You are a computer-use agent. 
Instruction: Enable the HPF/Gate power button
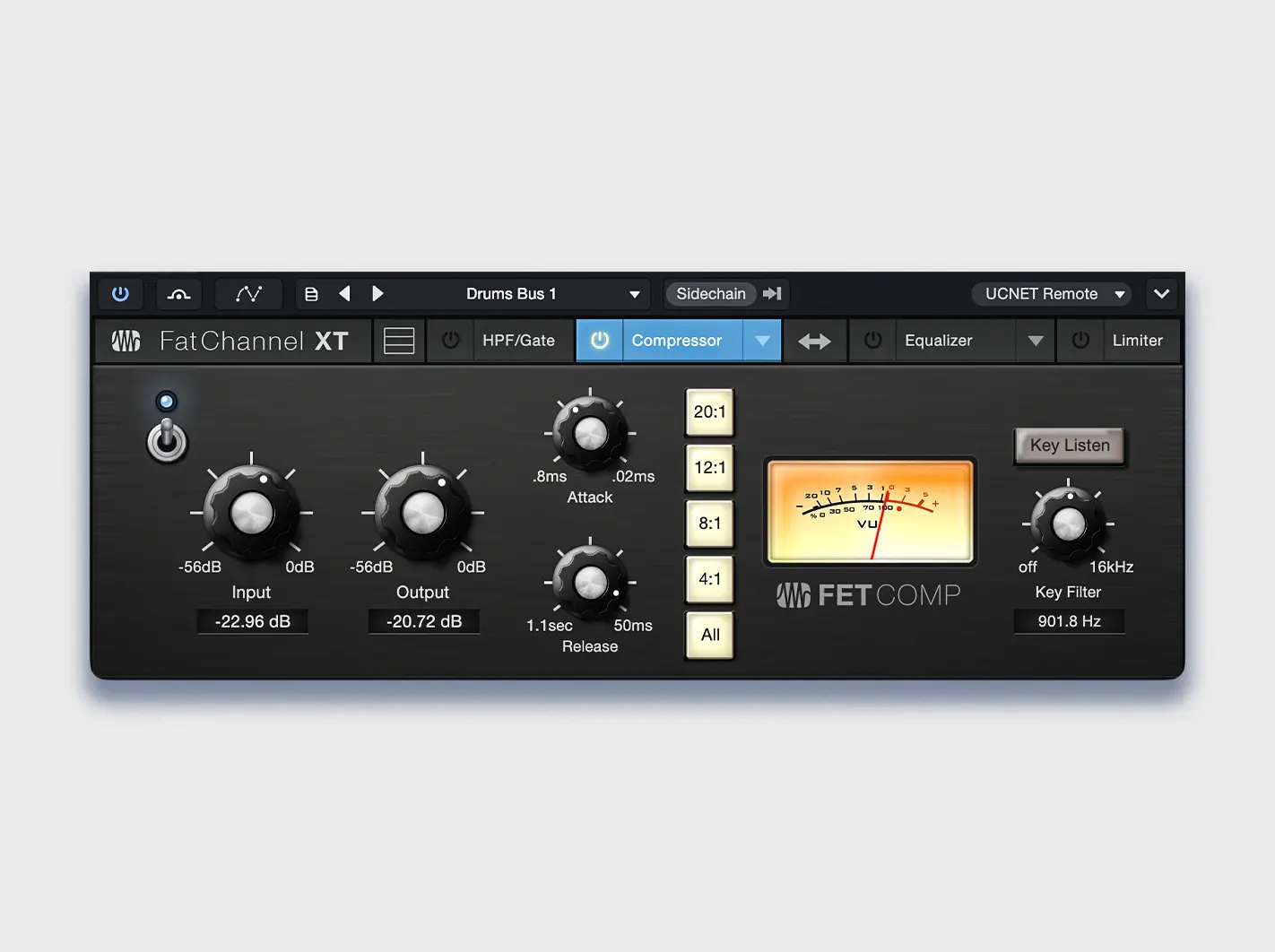[451, 341]
